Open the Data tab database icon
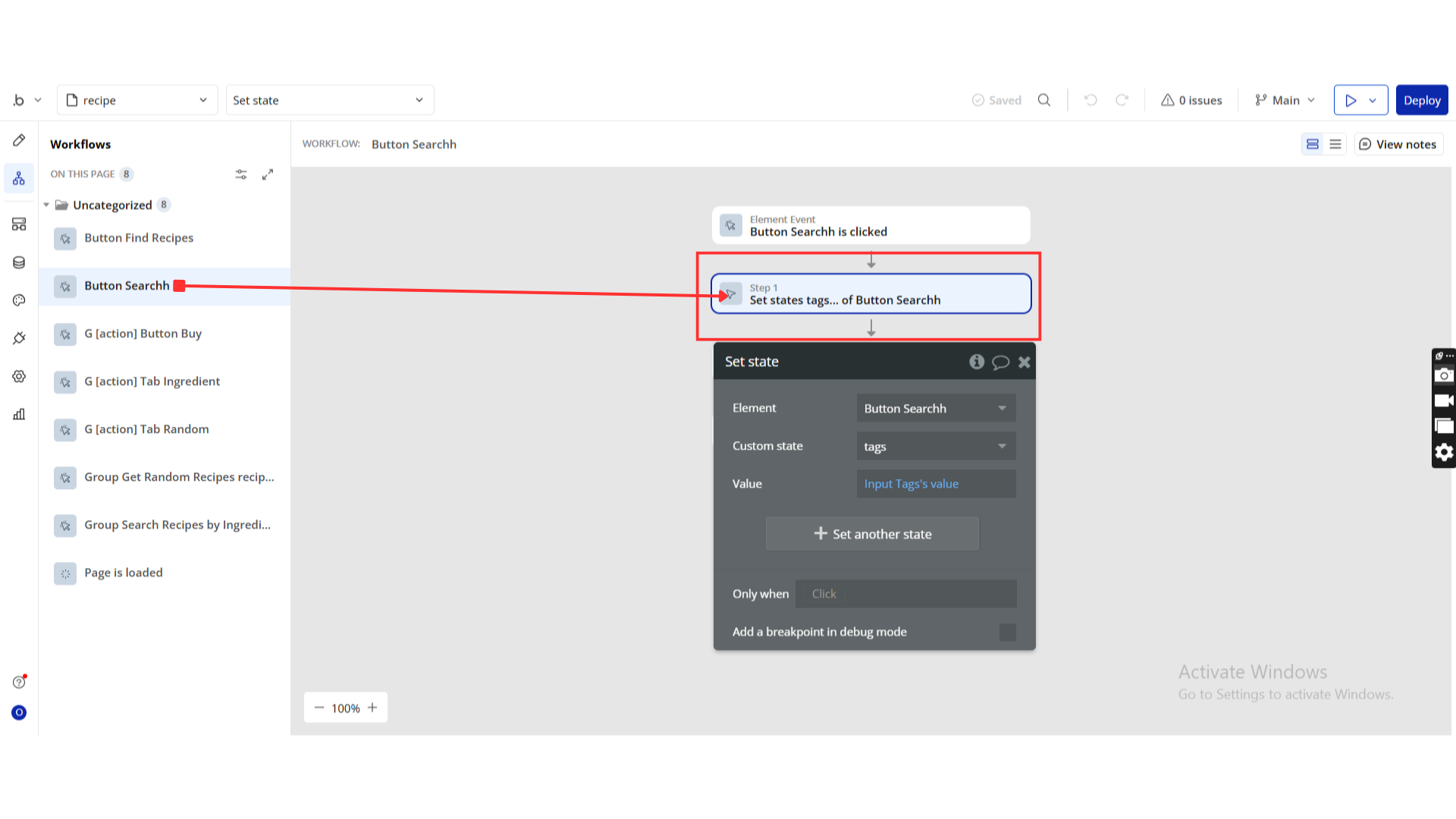The height and width of the screenshot is (819, 1456). tap(19, 262)
